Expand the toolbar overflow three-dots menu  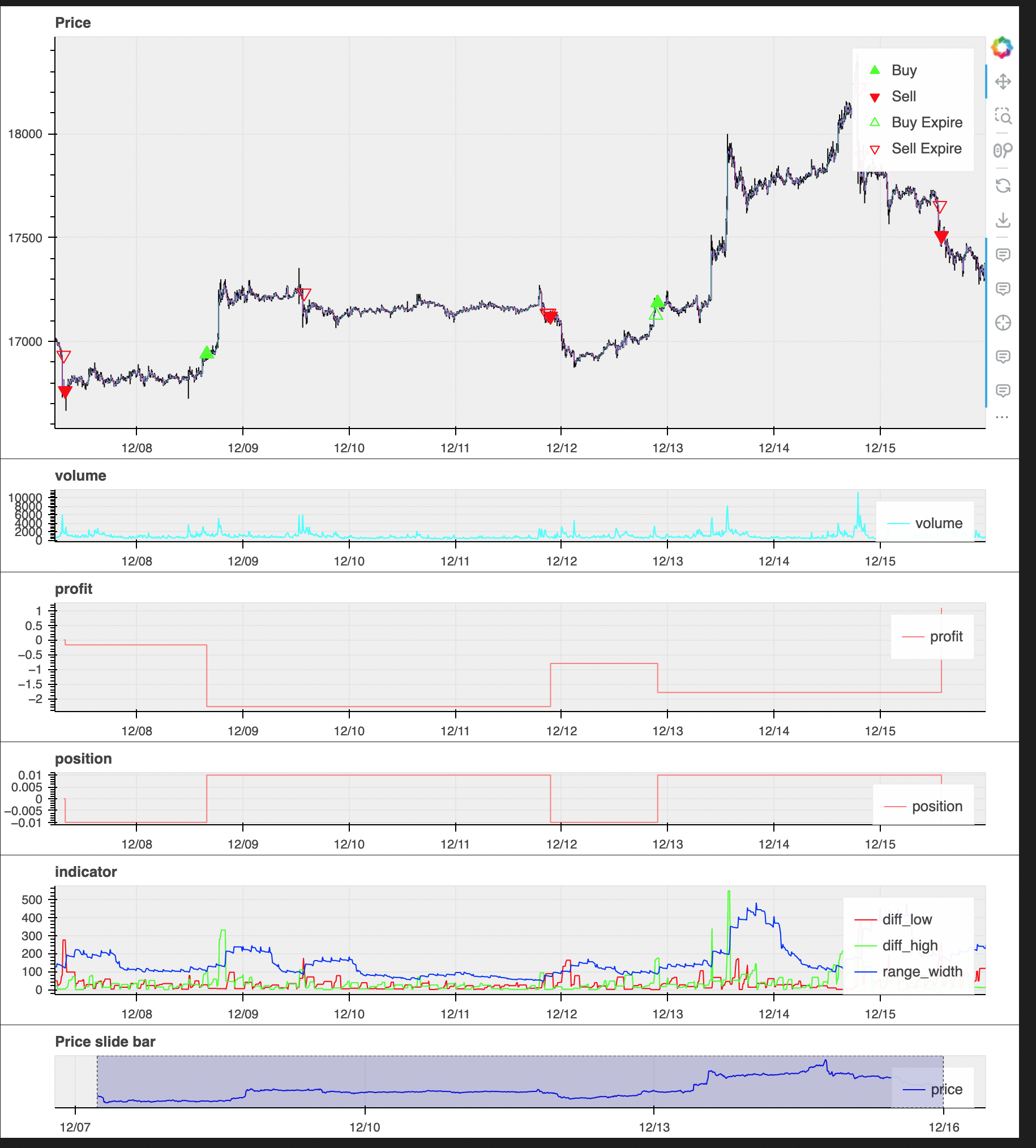[1002, 417]
